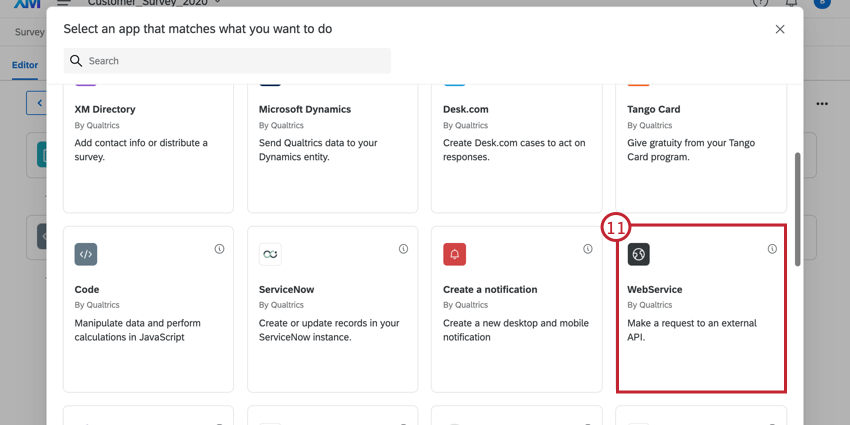Click the ServiceNow app logo icon
Viewport: 850px width, 425px height.
point(270,255)
